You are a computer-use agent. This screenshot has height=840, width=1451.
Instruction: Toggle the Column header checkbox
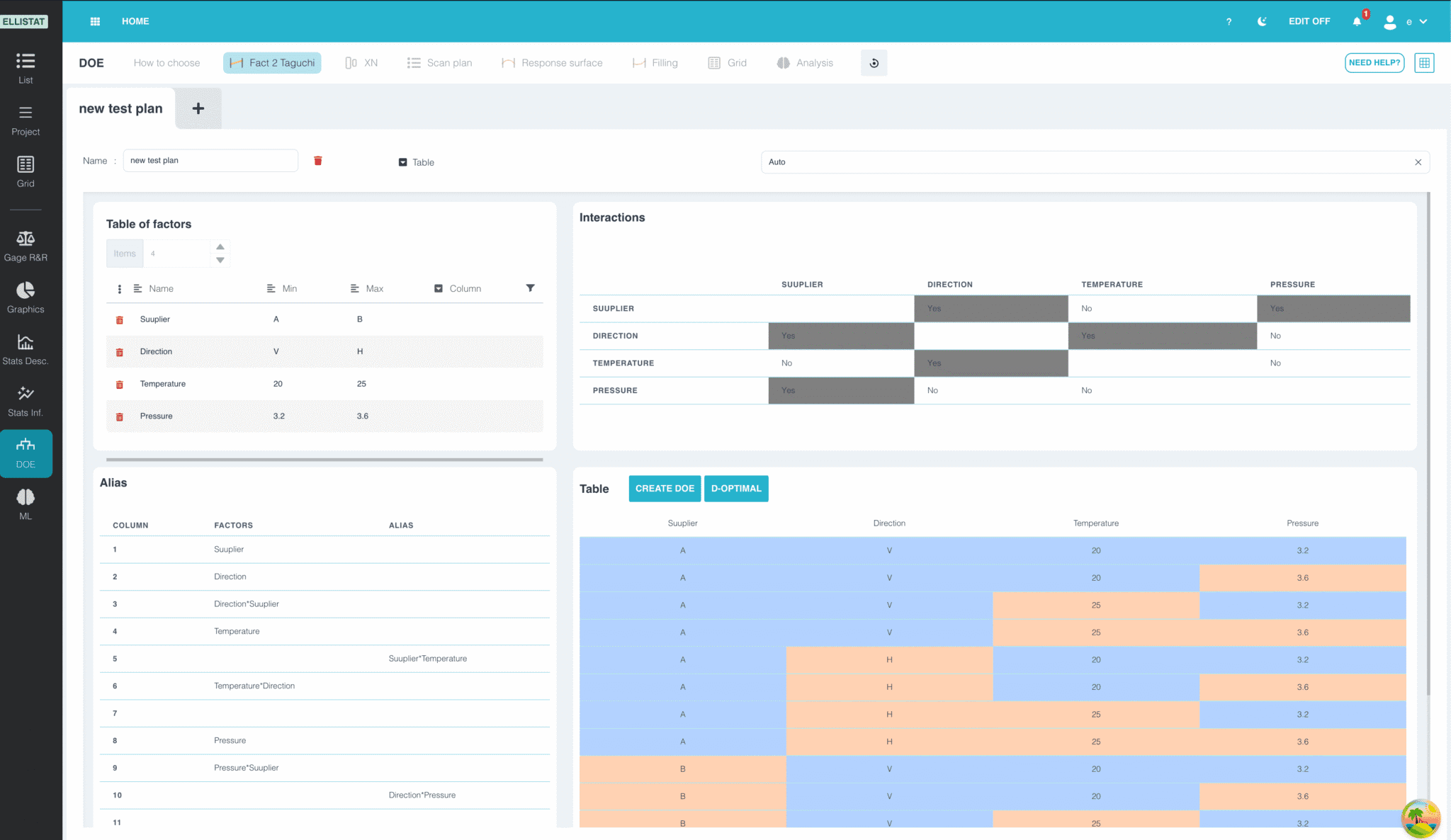coord(439,288)
